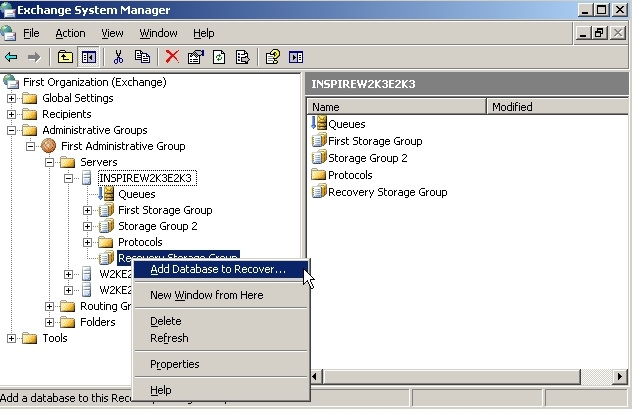
Task: Click the First Administrative Group globe icon
Action: tap(49, 146)
